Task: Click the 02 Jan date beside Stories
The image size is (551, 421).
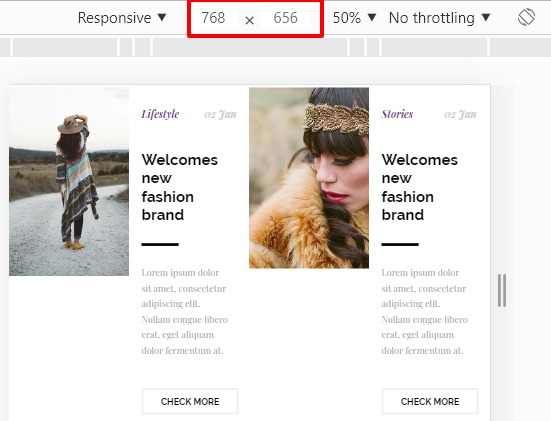Action: coord(460,115)
